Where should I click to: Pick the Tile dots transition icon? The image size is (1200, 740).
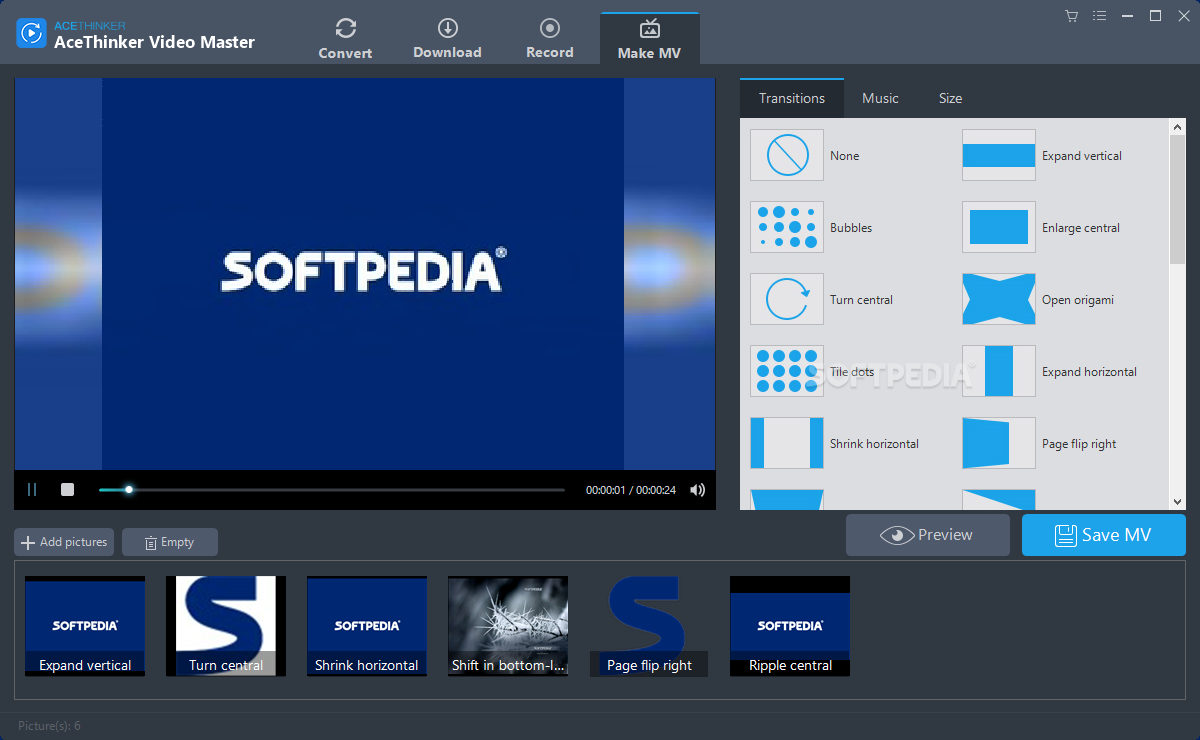[x=787, y=371]
